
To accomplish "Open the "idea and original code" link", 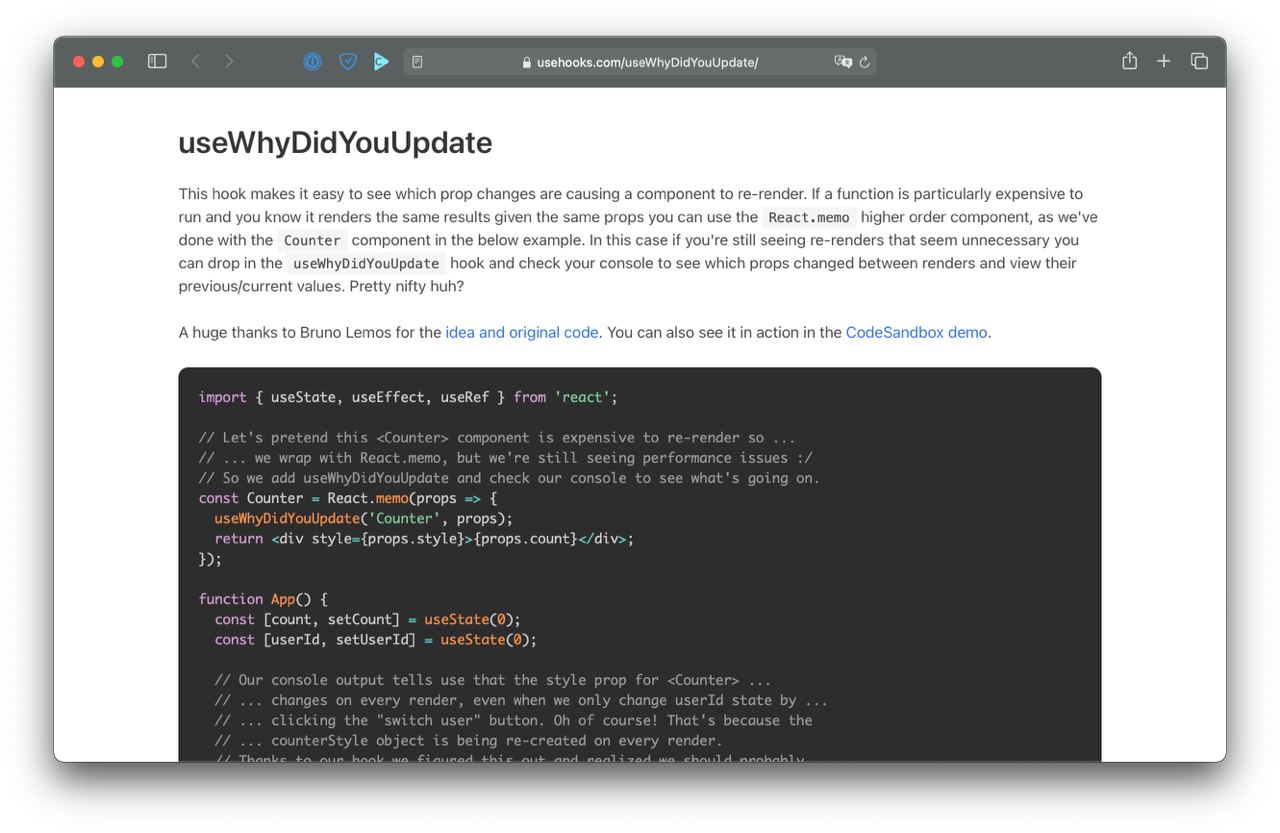I will (522, 332).
